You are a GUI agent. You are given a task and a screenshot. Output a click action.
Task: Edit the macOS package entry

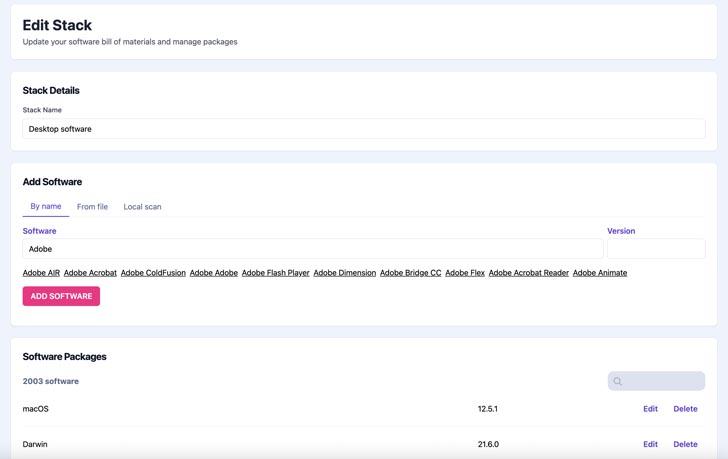coord(650,409)
